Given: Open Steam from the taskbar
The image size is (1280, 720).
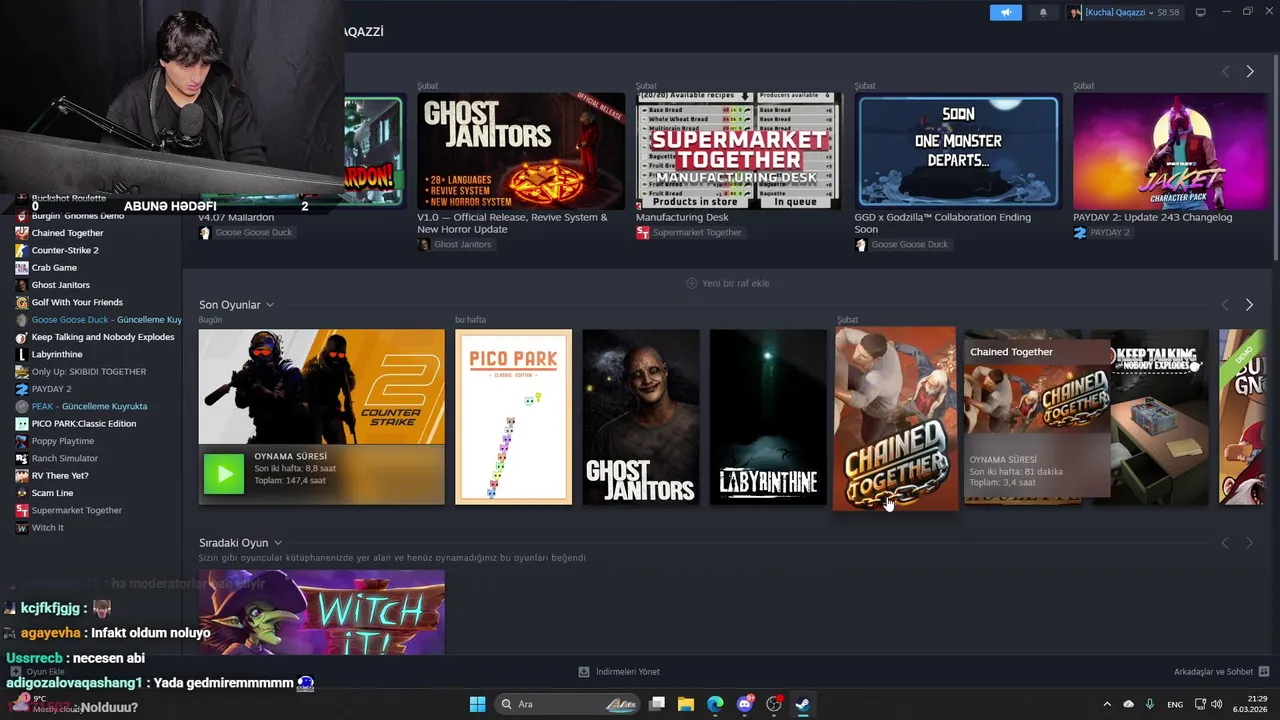Looking at the screenshot, I should click(x=803, y=704).
